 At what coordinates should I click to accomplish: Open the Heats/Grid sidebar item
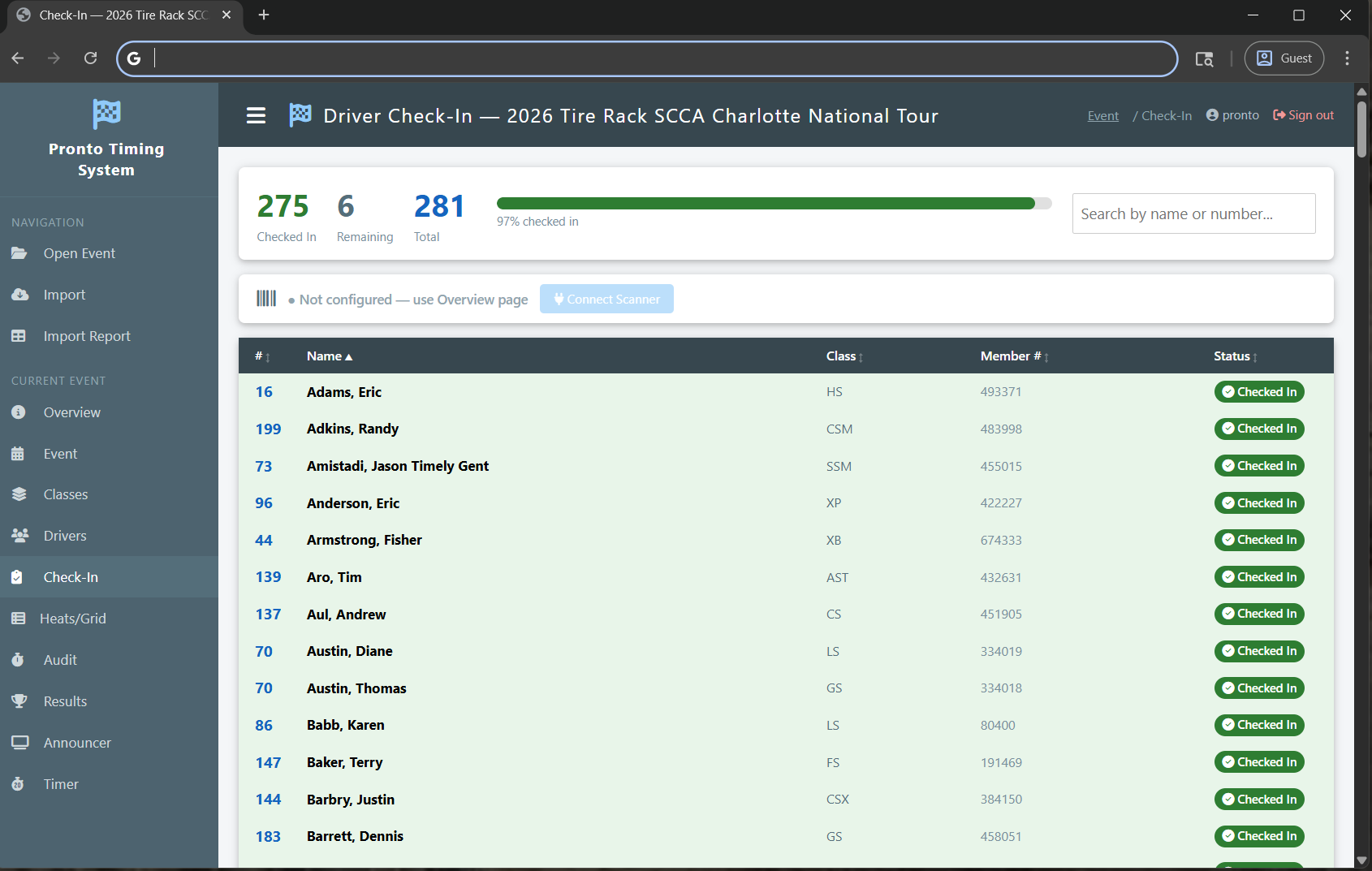tap(72, 619)
